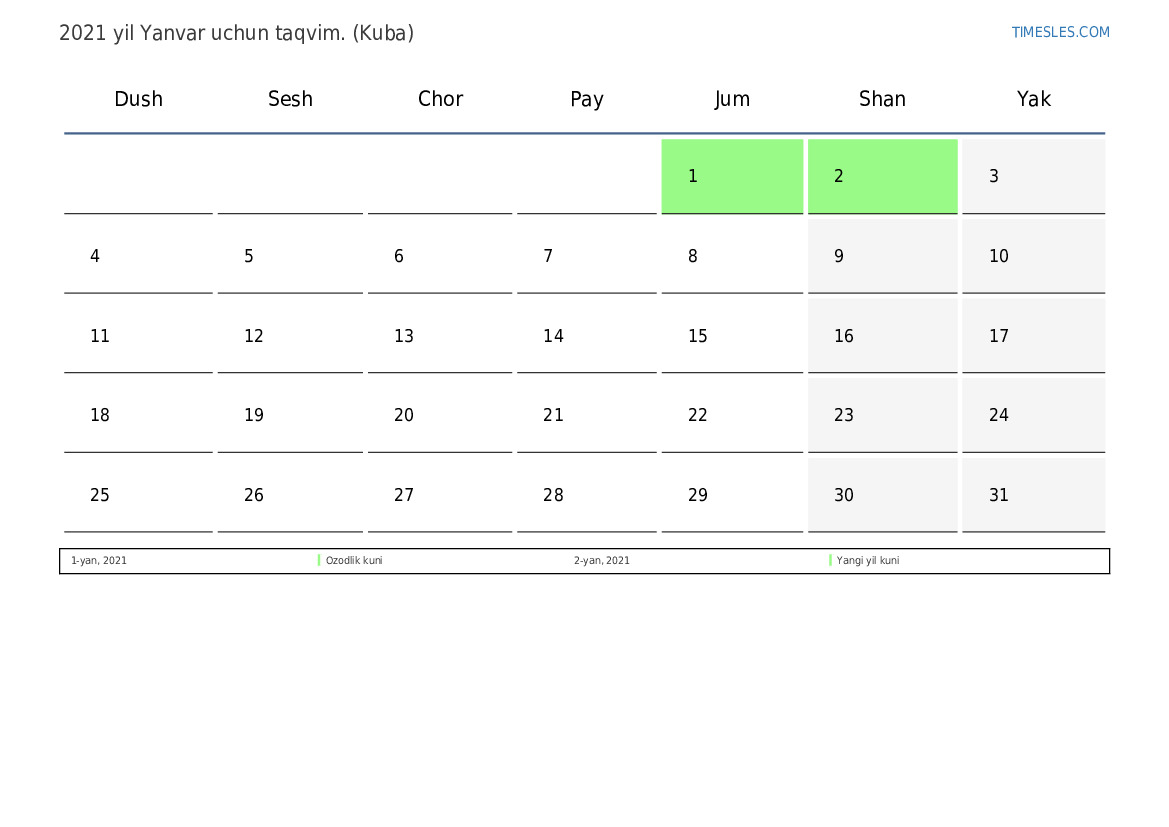
Task: Select the Pay weekday header
Action: (587, 99)
